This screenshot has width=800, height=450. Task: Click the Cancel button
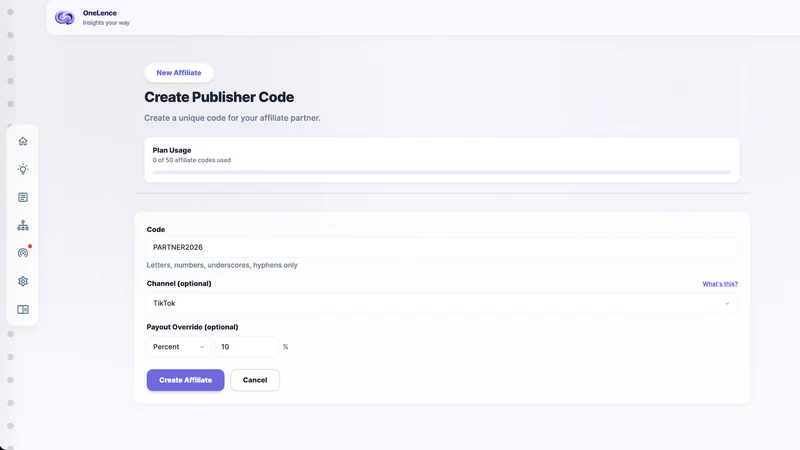coord(255,380)
